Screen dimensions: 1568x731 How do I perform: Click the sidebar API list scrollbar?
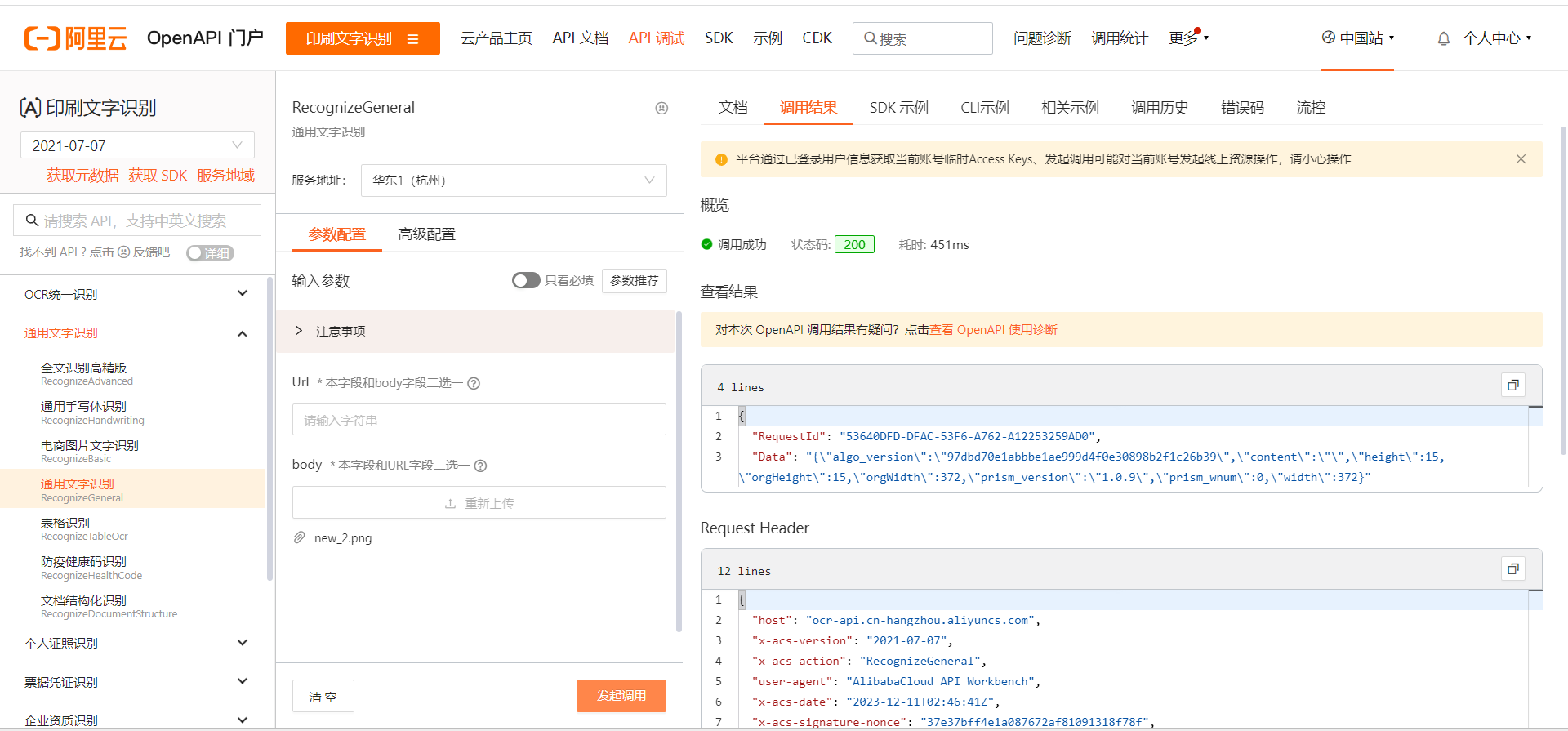pyautogui.click(x=269, y=429)
